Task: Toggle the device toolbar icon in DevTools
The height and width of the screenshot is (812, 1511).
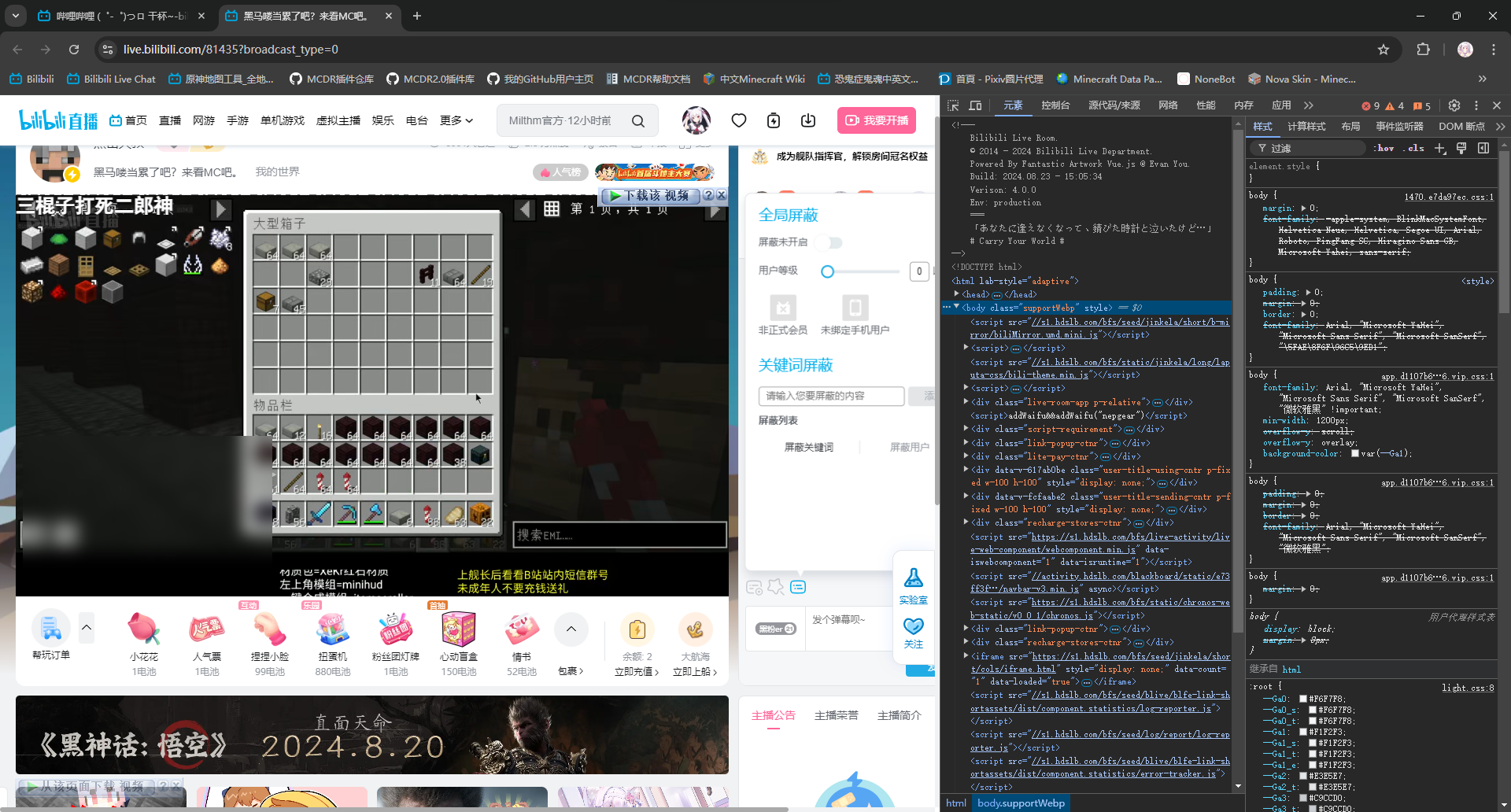Action: pyautogui.click(x=975, y=105)
